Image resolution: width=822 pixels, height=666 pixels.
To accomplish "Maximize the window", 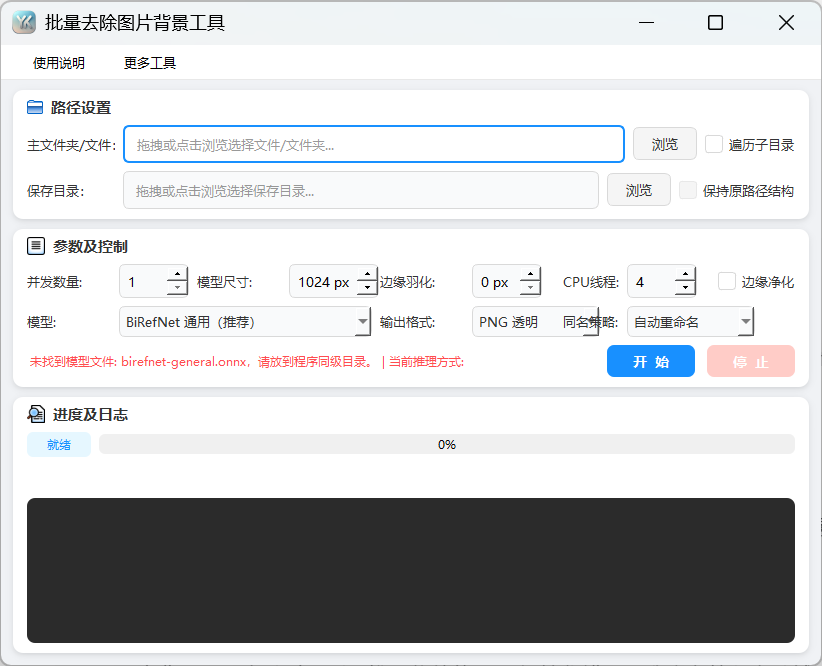I will tap(715, 23).
